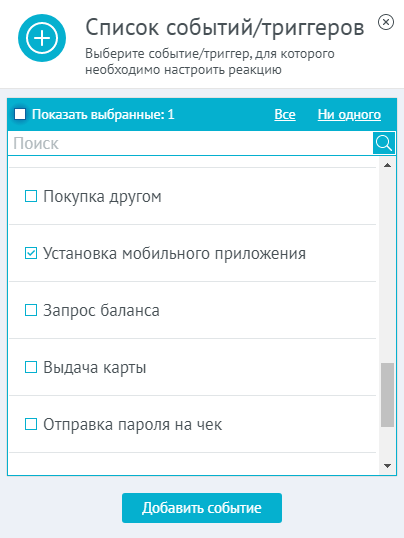This screenshot has width=404, height=538.
Task: Click the scrollbar down arrow
Action: click(388, 466)
